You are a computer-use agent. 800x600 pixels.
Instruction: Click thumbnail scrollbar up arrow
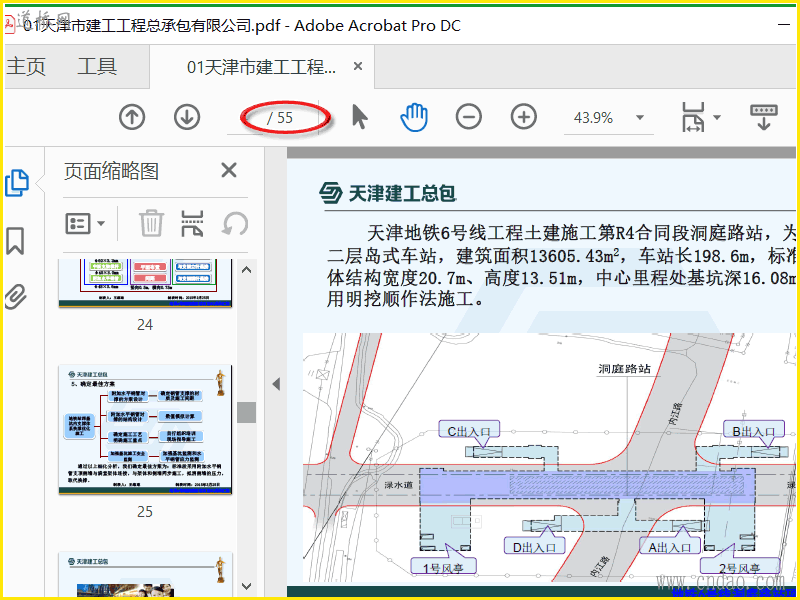[x=246, y=270]
